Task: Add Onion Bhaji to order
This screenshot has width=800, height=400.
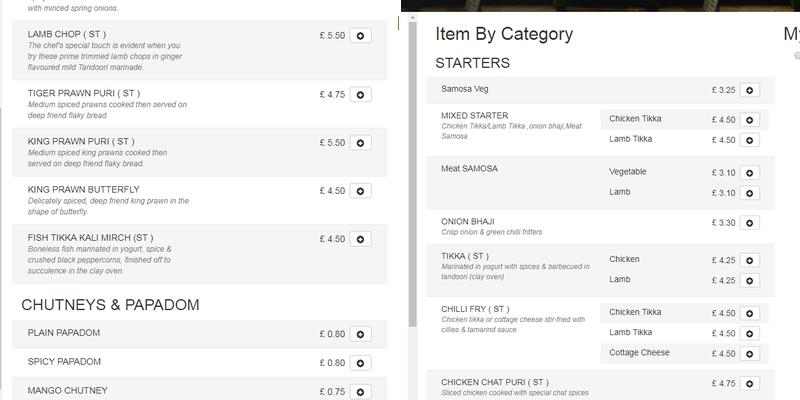Action: [x=750, y=223]
